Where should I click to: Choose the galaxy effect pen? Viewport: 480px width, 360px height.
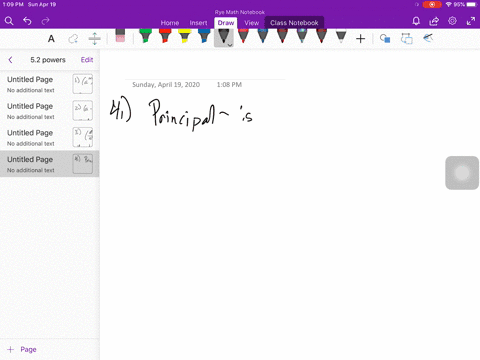click(302, 36)
